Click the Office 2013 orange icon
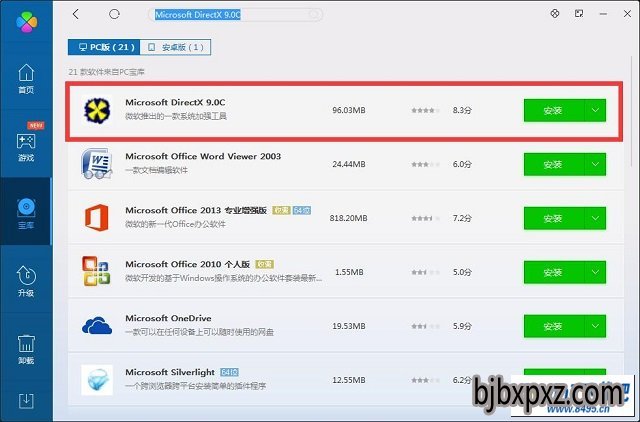640x422 pixels. point(97,218)
